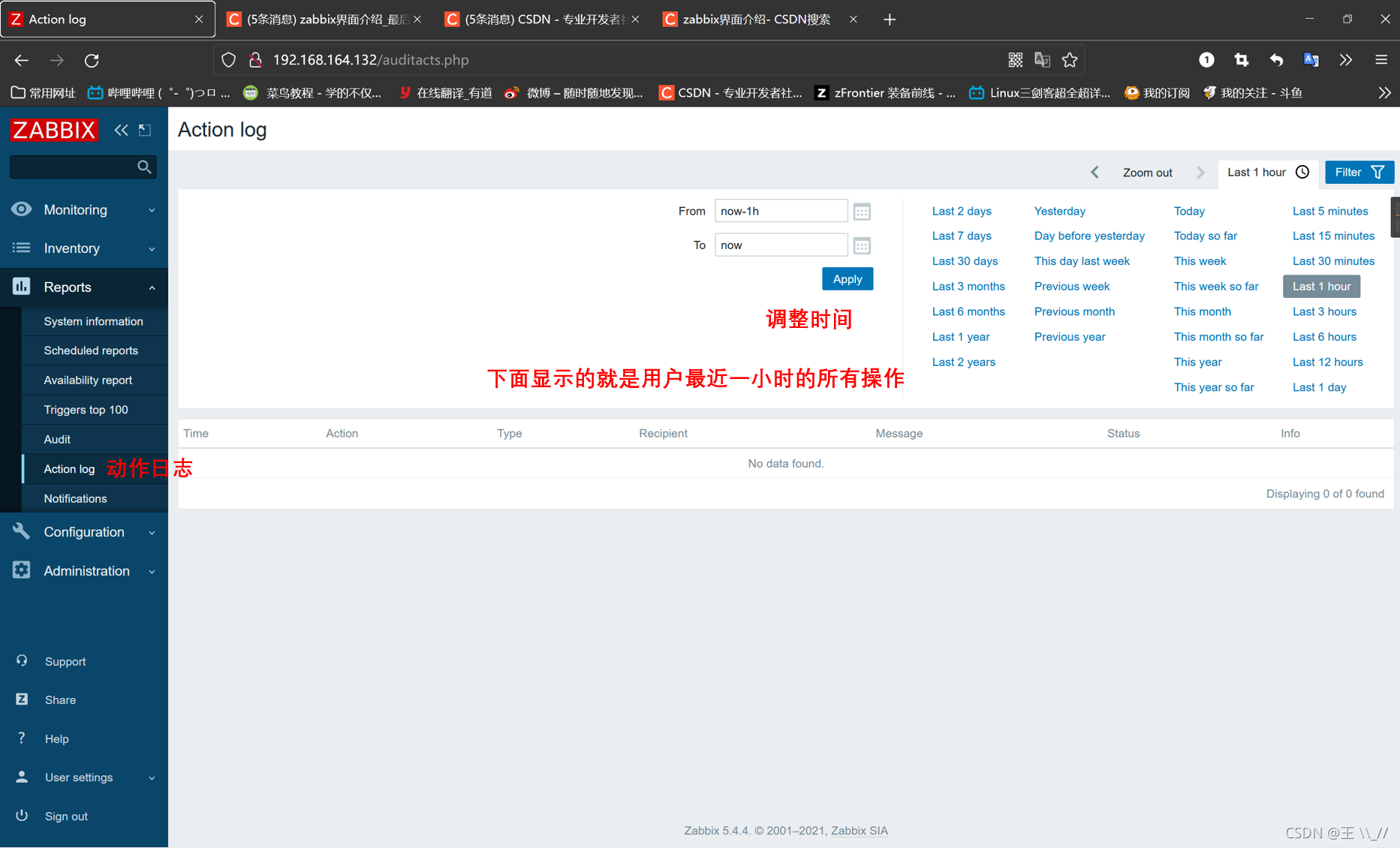The height and width of the screenshot is (848, 1400).
Task: Click the Filter funnel icon
Action: 1380,172
